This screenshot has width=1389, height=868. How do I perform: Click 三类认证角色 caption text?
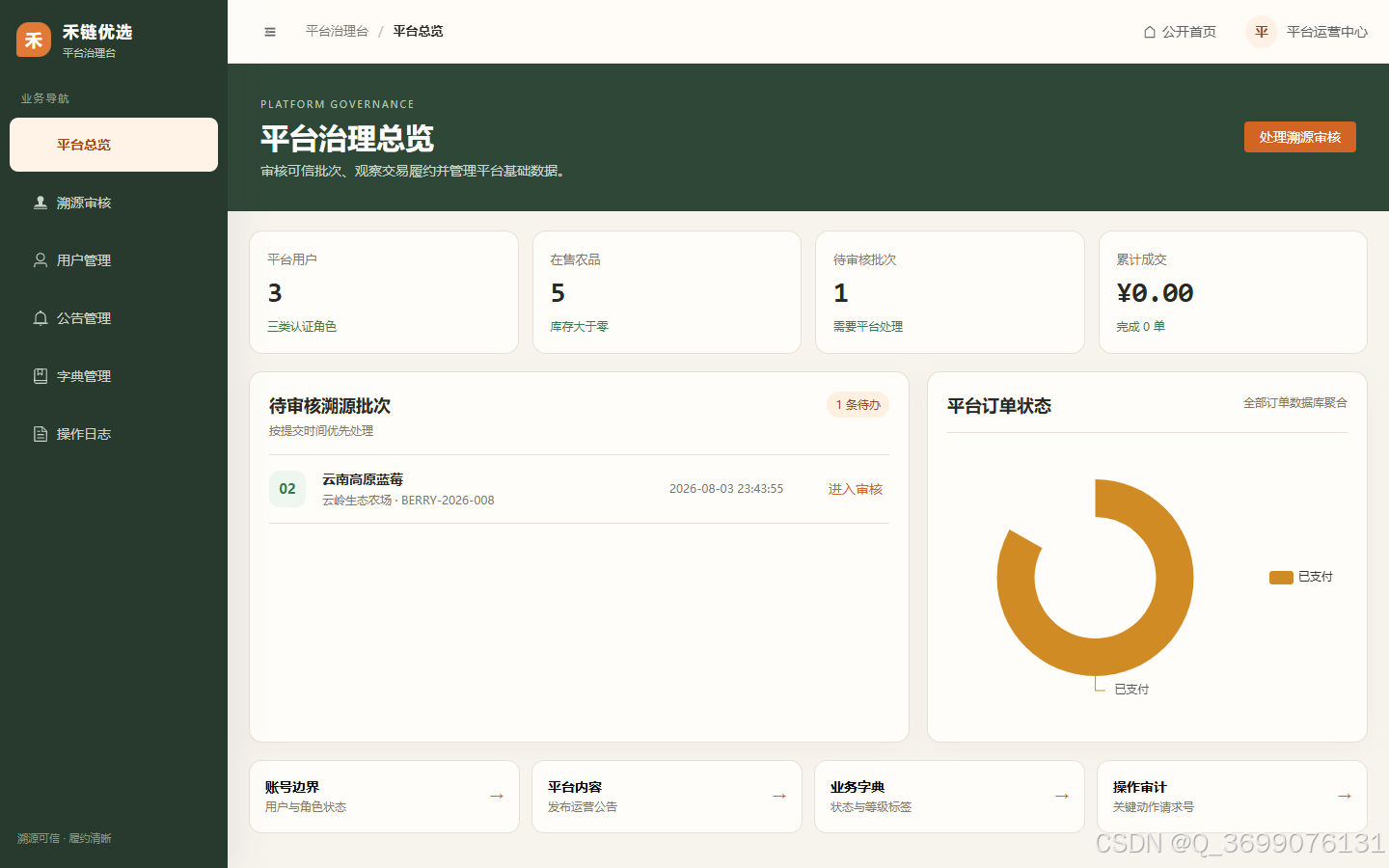click(x=302, y=327)
